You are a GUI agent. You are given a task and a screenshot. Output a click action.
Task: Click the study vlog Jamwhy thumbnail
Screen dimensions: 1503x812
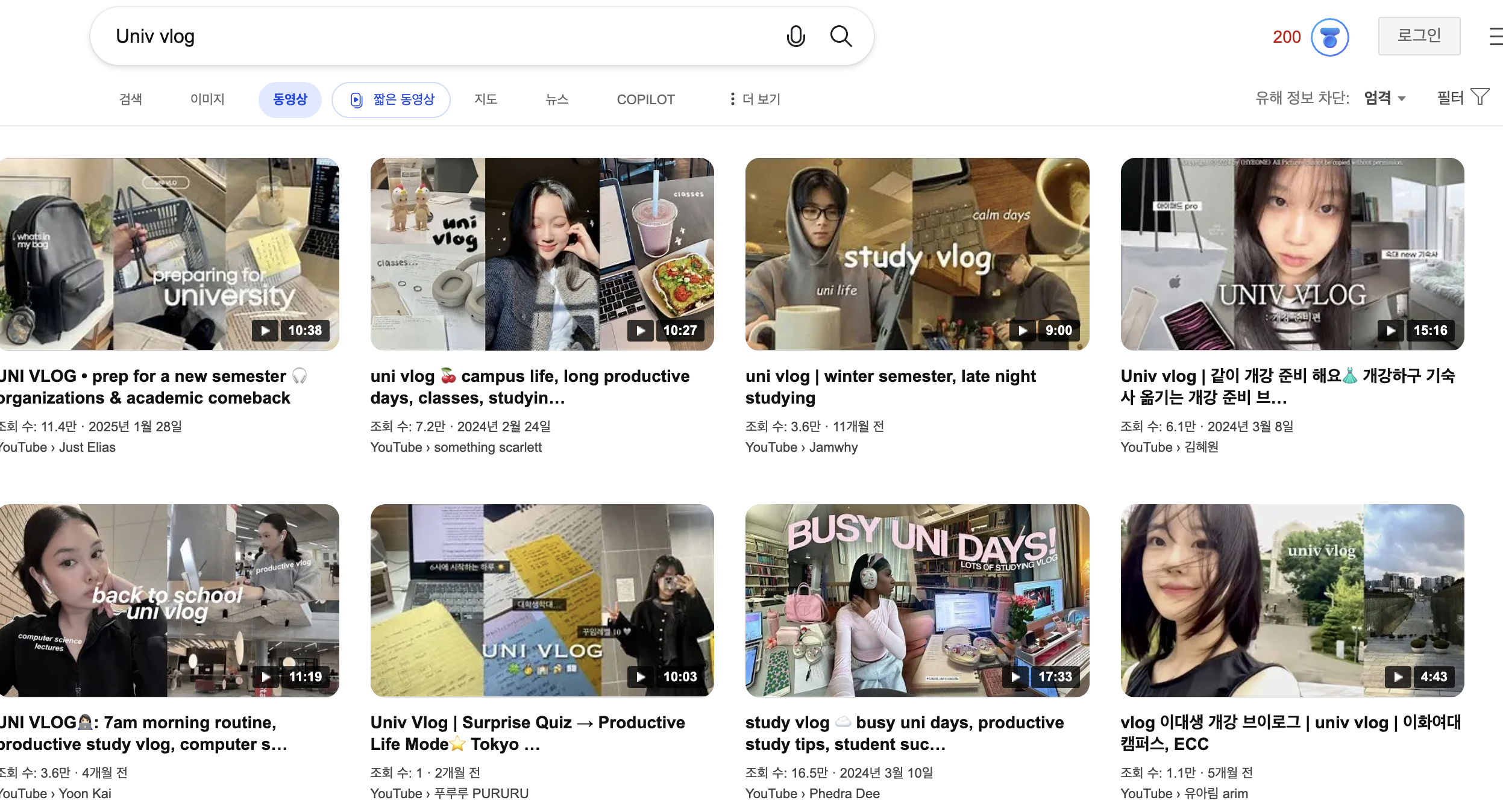917,254
